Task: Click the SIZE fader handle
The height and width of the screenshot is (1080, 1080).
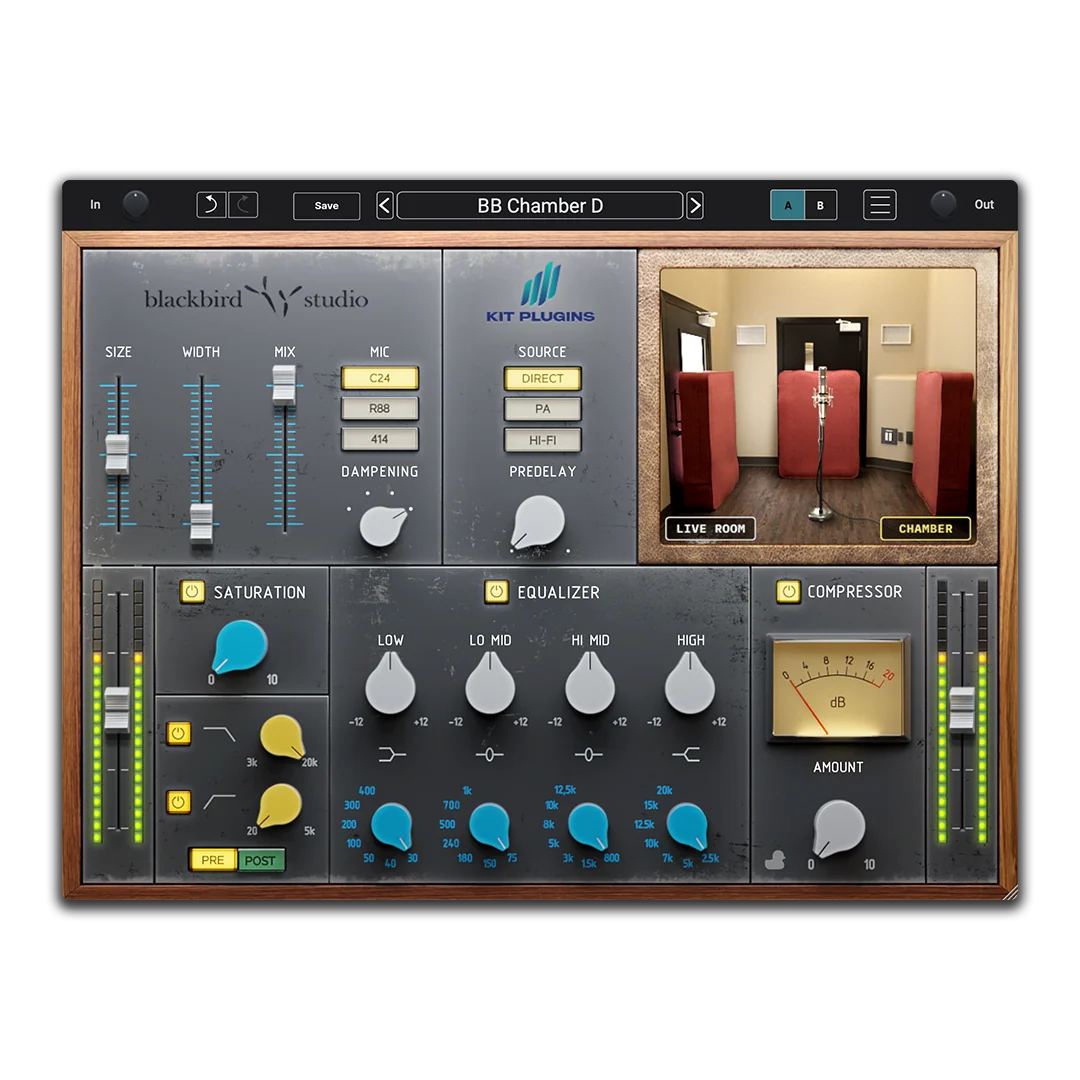Action: coord(118,454)
